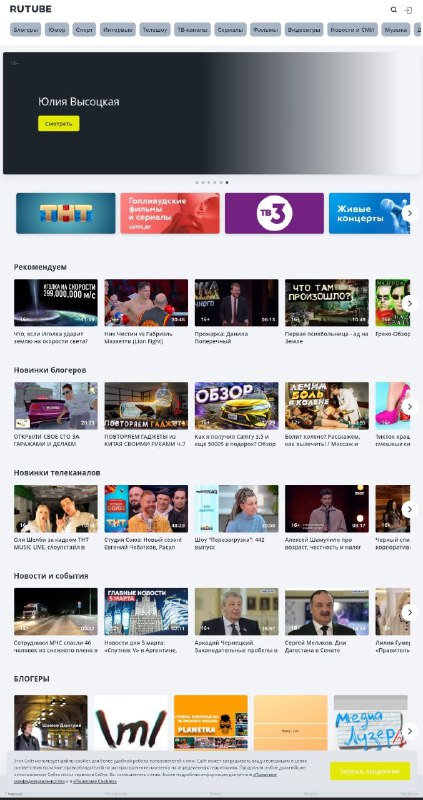Go to RUTUBE home logo
423x800 pixels.
pos(31,9)
